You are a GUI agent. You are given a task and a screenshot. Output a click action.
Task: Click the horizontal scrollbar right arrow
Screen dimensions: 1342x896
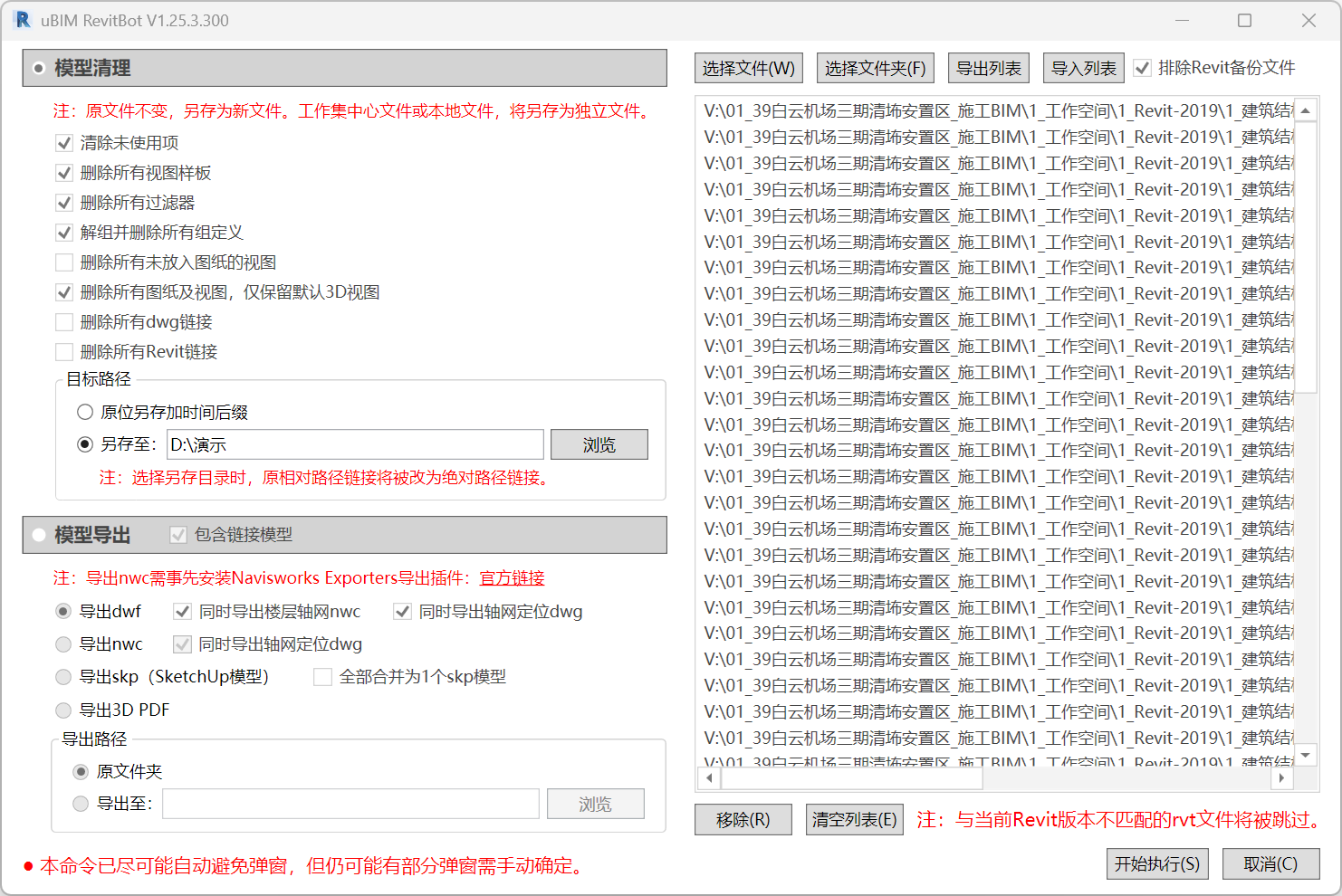tap(1281, 777)
